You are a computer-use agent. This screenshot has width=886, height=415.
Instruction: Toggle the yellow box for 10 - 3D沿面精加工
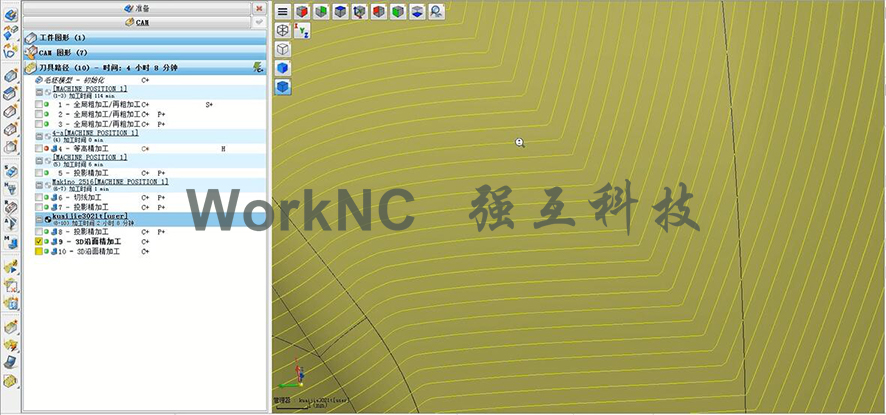tap(38, 252)
